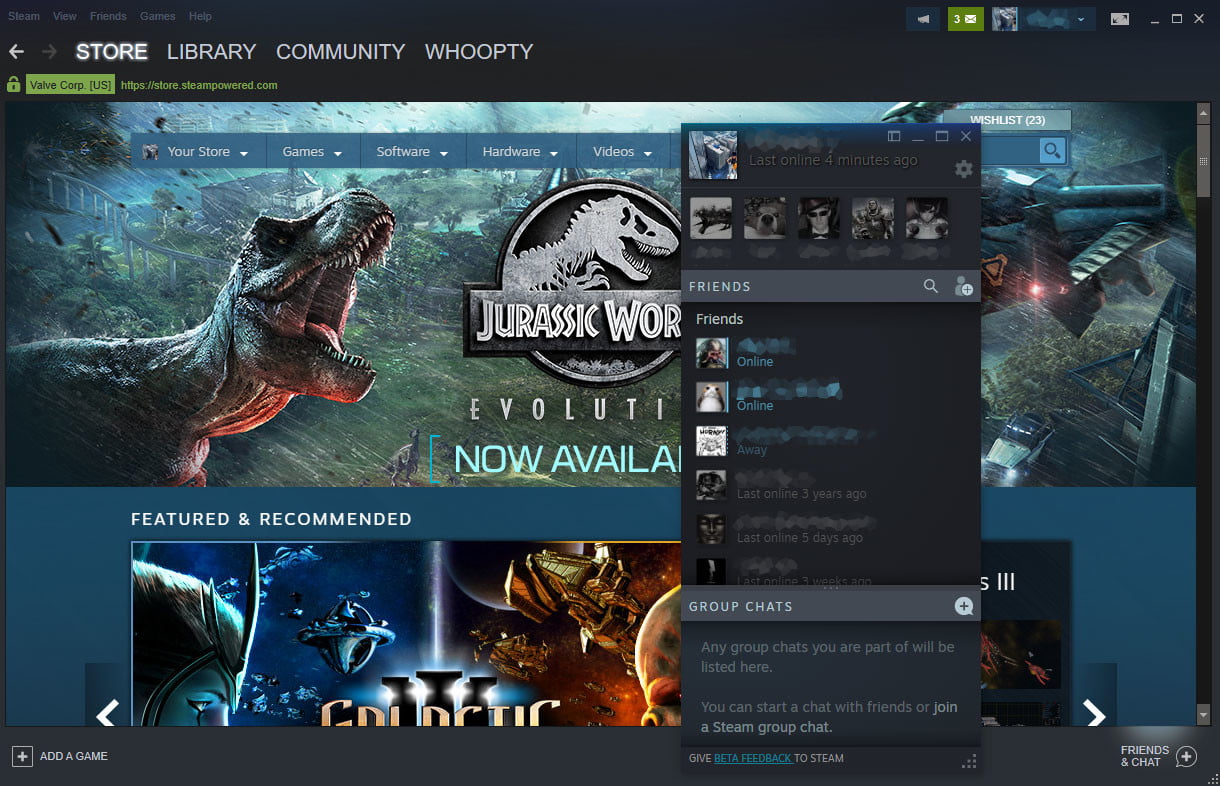1220x786 pixels.
Task: Open the featured space strategy game artwork
Action: tap(406, 634)
